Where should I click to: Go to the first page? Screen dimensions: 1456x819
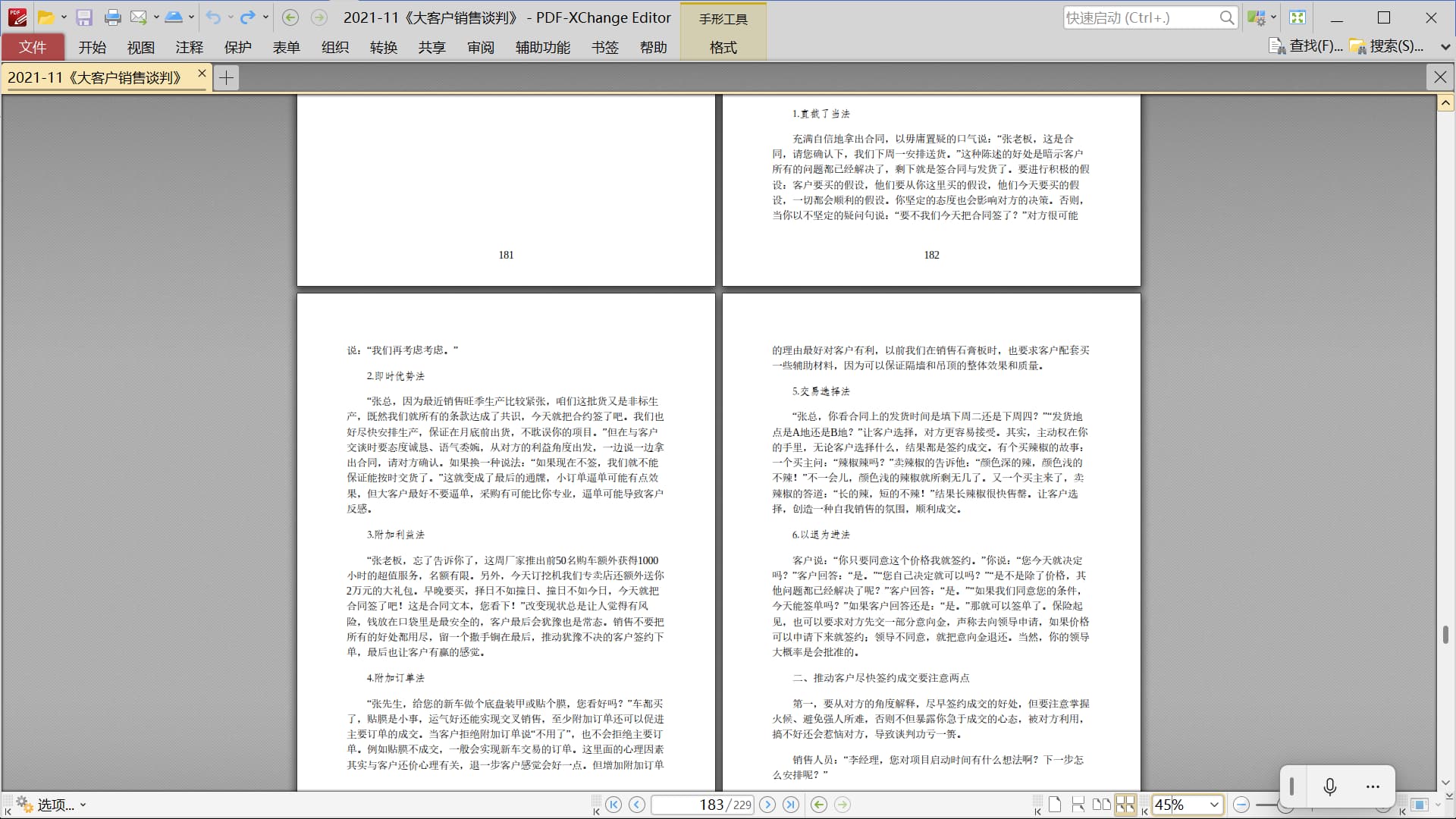[614, 805]
